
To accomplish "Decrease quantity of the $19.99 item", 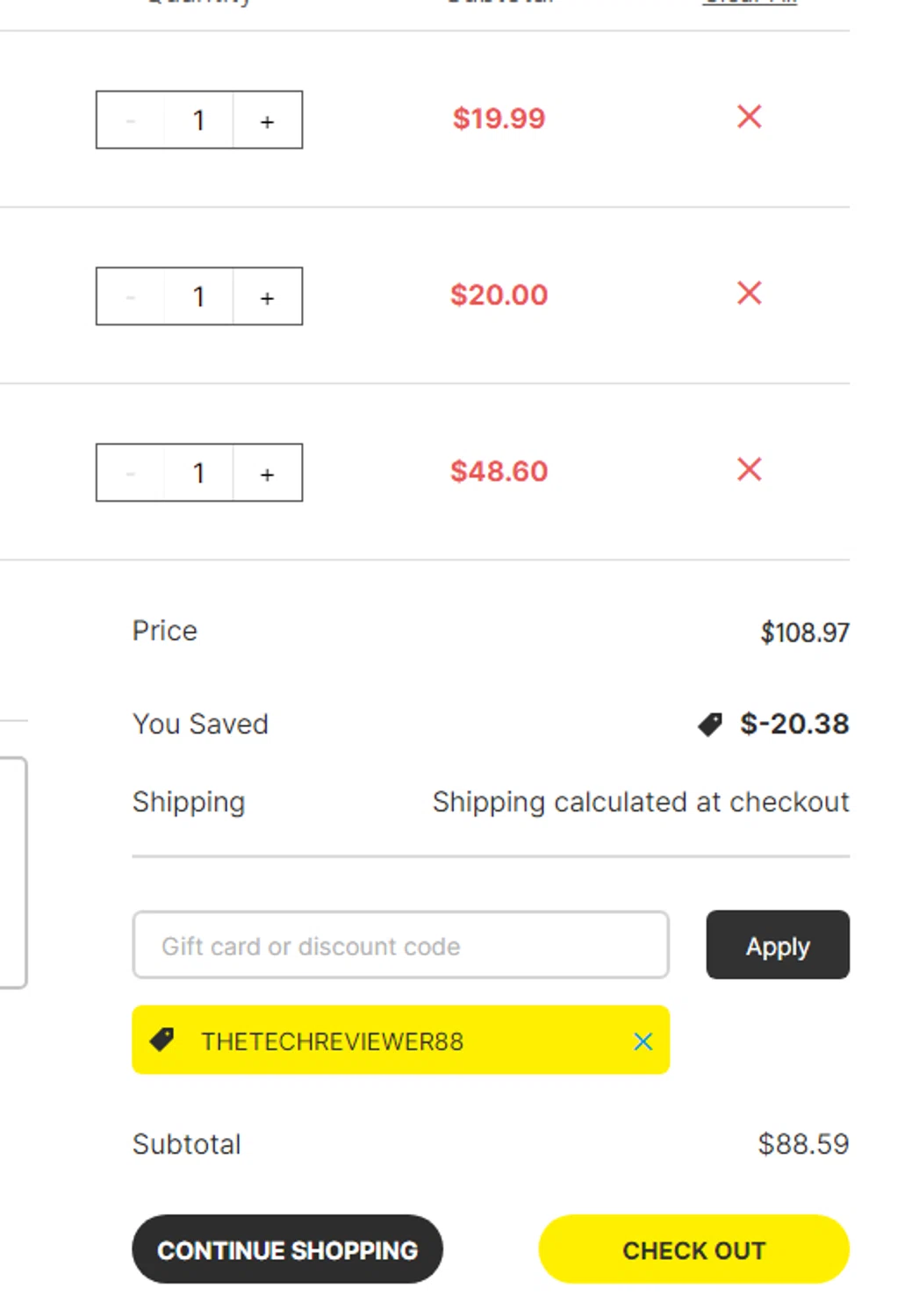I will [131, 121].
